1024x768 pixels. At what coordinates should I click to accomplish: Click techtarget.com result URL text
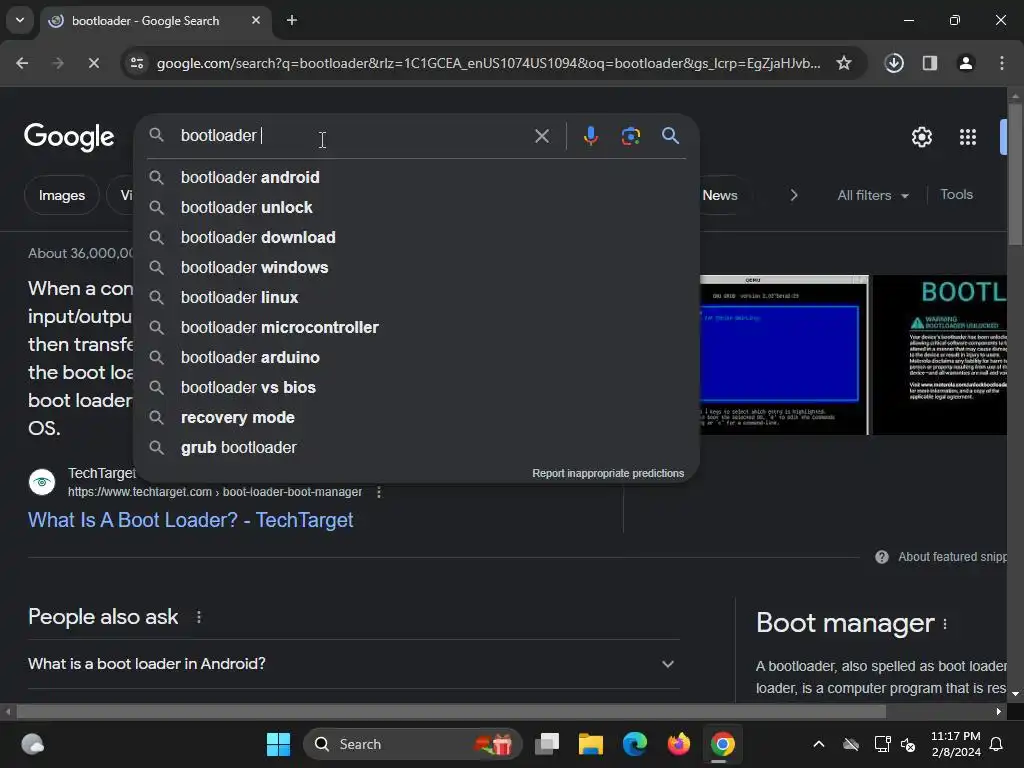point(215,492)
